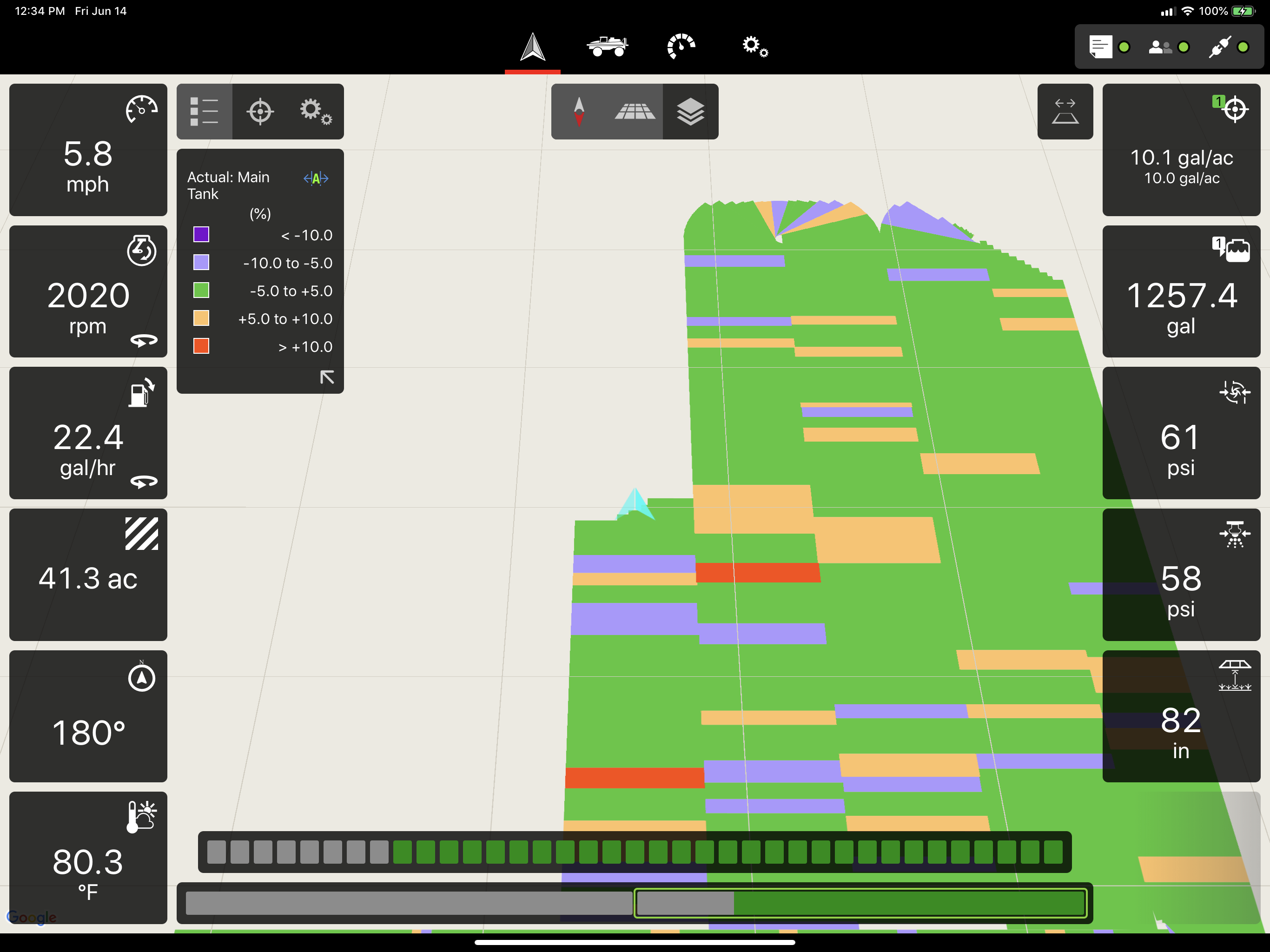This screenshot has width=1270, height=952.
Task: Tap the 10.0 gal/ac target rate text
Action: (x=1182, y=178)
